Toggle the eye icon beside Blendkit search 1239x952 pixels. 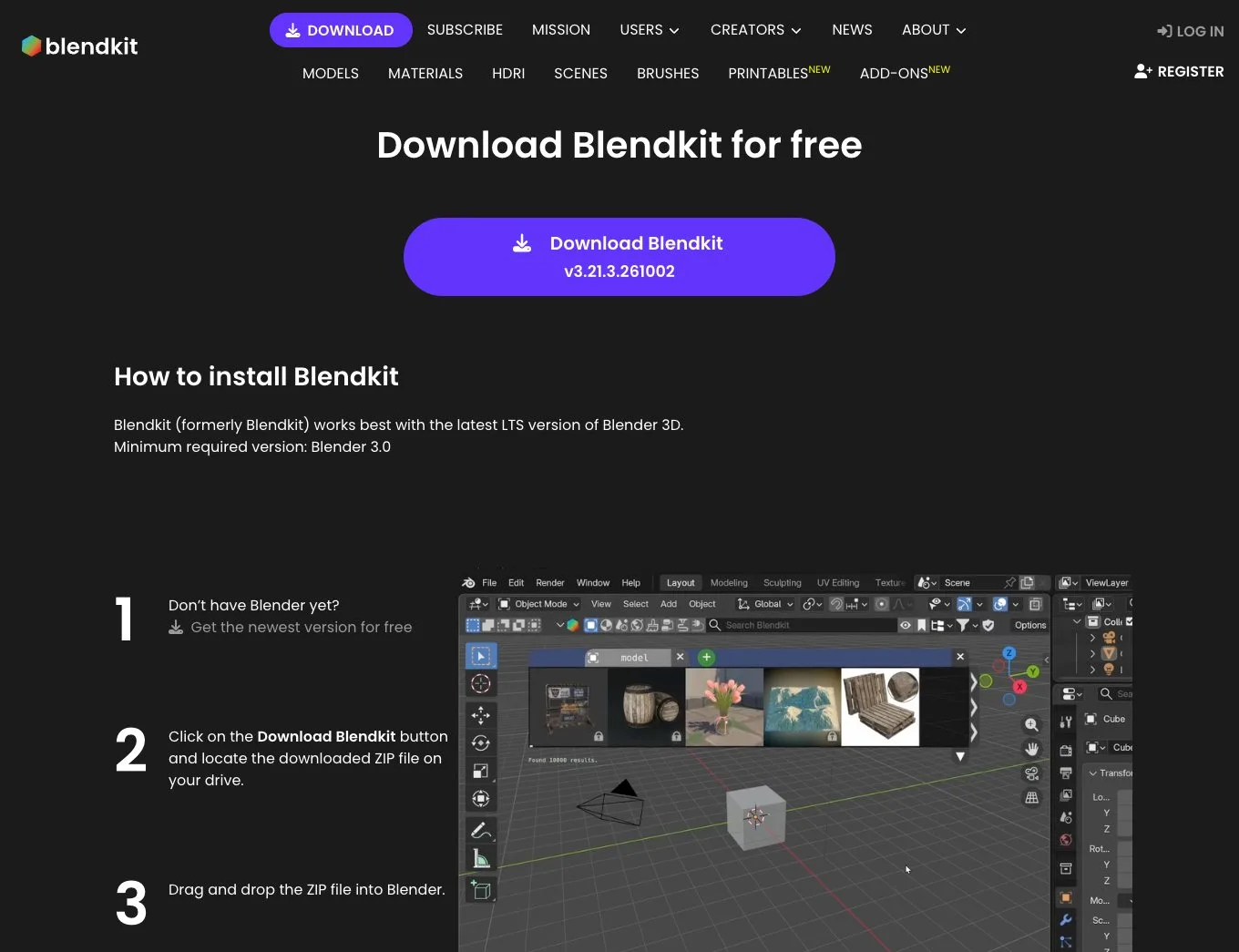906,625
